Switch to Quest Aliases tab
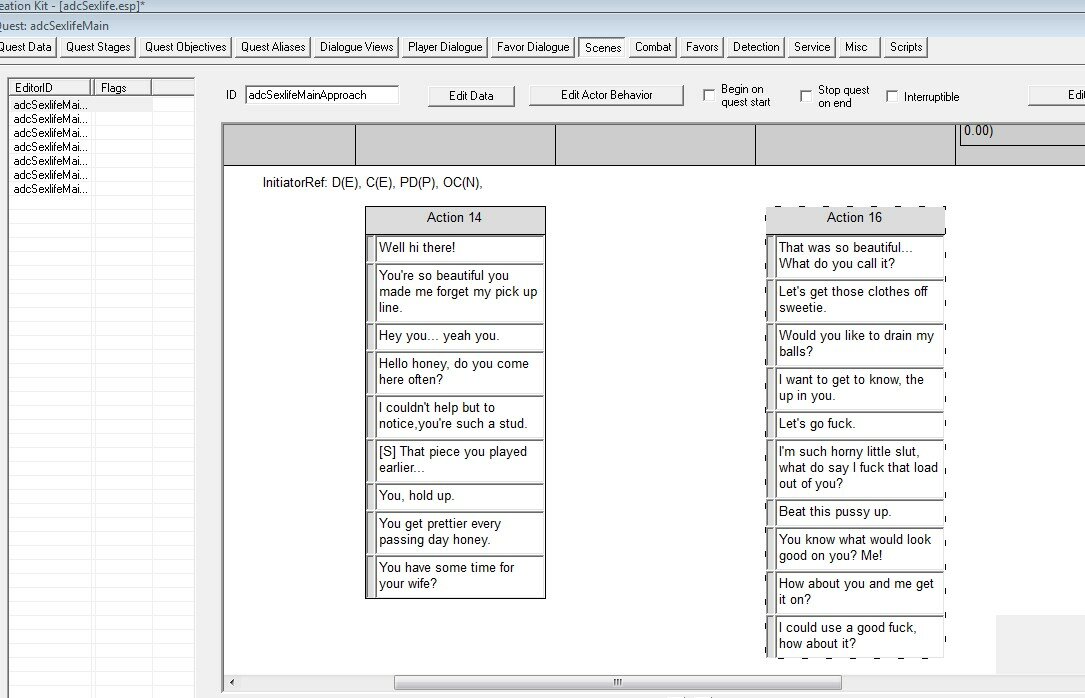Screen dimensions: 1085x698 point(273,47)
